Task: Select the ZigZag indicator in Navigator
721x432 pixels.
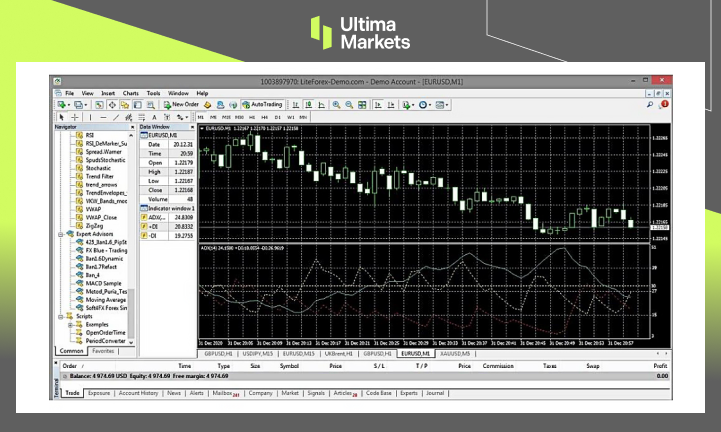Action: point(94,226)
